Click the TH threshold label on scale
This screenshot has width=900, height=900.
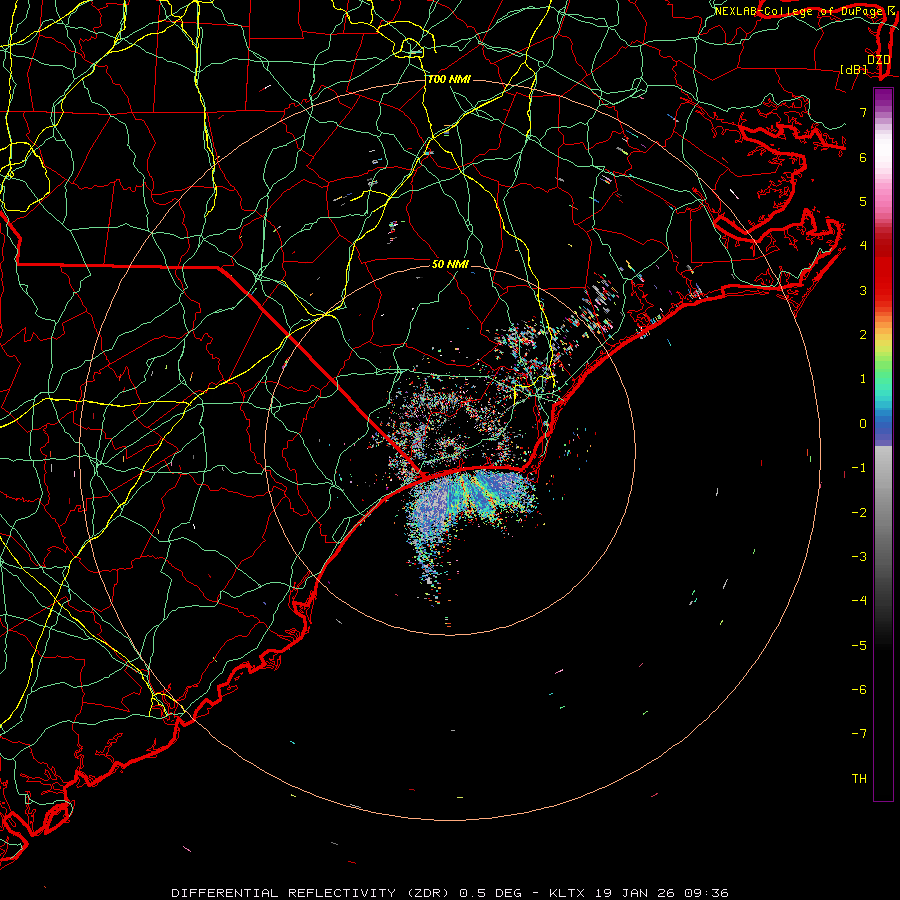(x=859, y=779)
